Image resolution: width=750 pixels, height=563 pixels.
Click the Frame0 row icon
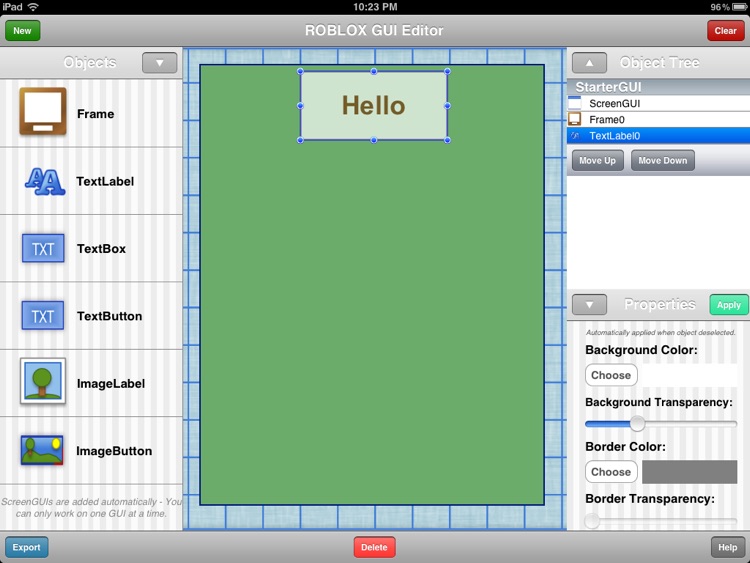pos(574,119)
